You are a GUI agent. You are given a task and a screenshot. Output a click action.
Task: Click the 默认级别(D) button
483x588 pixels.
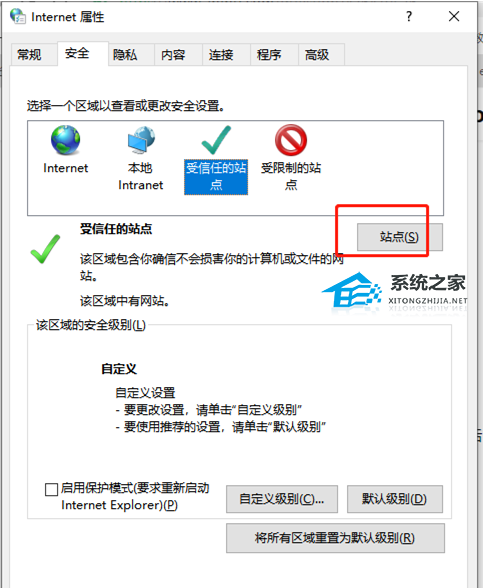[394, 499]
